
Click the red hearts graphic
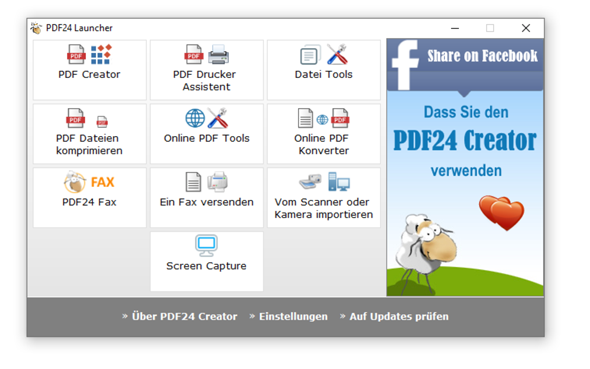click(x=502, y=212)
